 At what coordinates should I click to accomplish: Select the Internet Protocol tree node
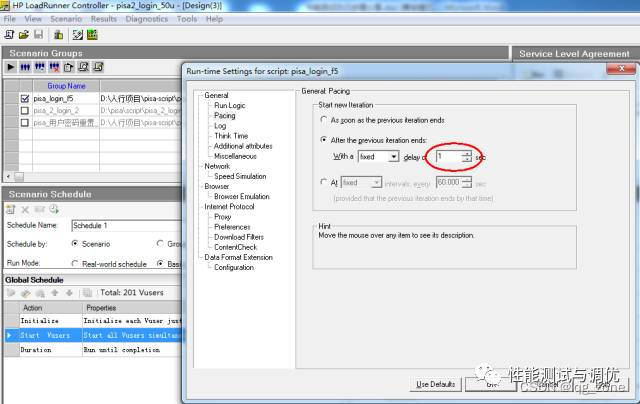click(229, 206)
